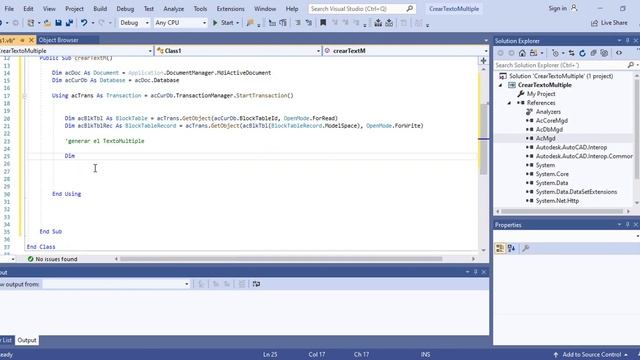
Task: Open the Extensions menu
Action: (x=231, y=9)
